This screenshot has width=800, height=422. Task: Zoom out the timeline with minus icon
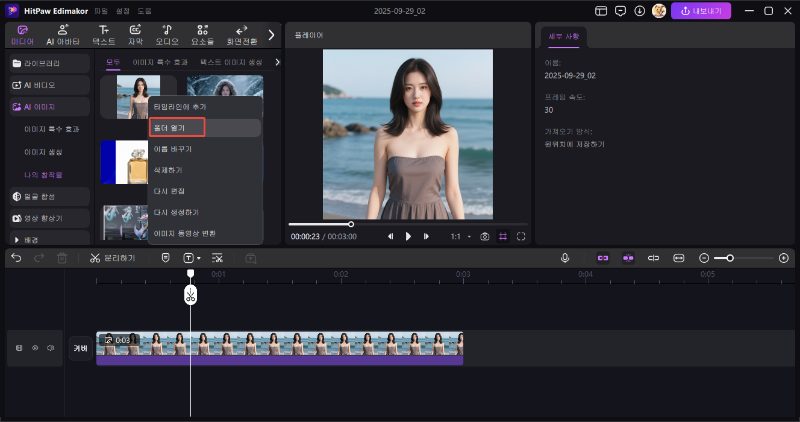coord(704,258)
